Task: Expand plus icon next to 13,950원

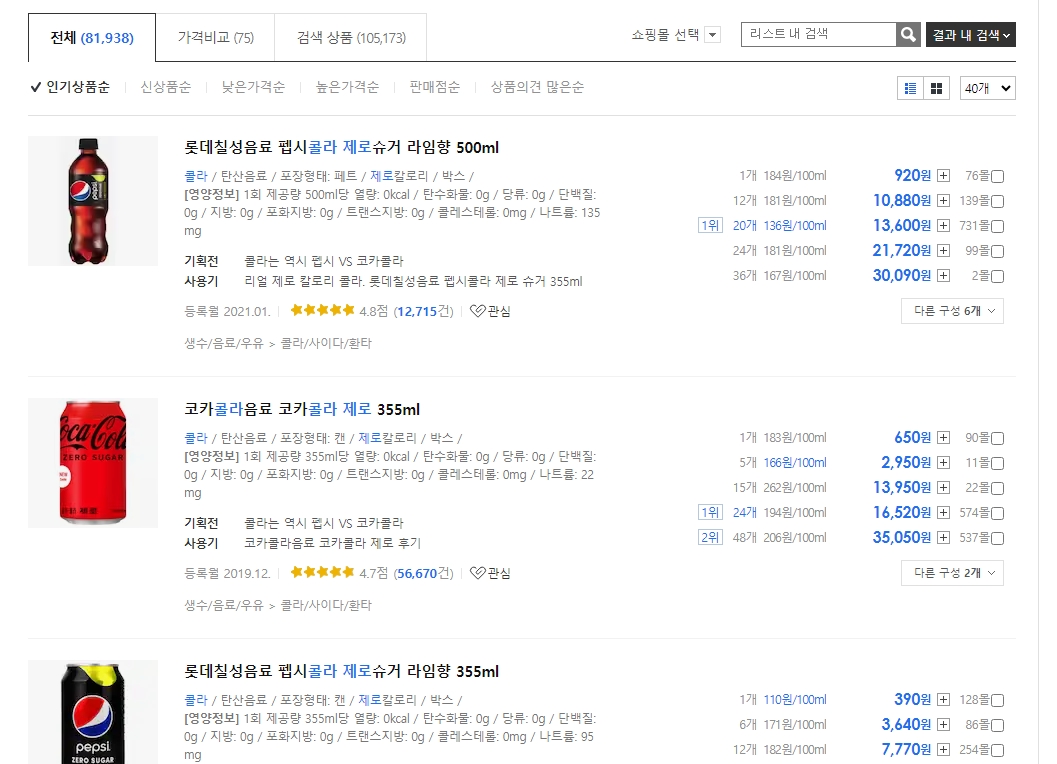Action: click(943, 488)
